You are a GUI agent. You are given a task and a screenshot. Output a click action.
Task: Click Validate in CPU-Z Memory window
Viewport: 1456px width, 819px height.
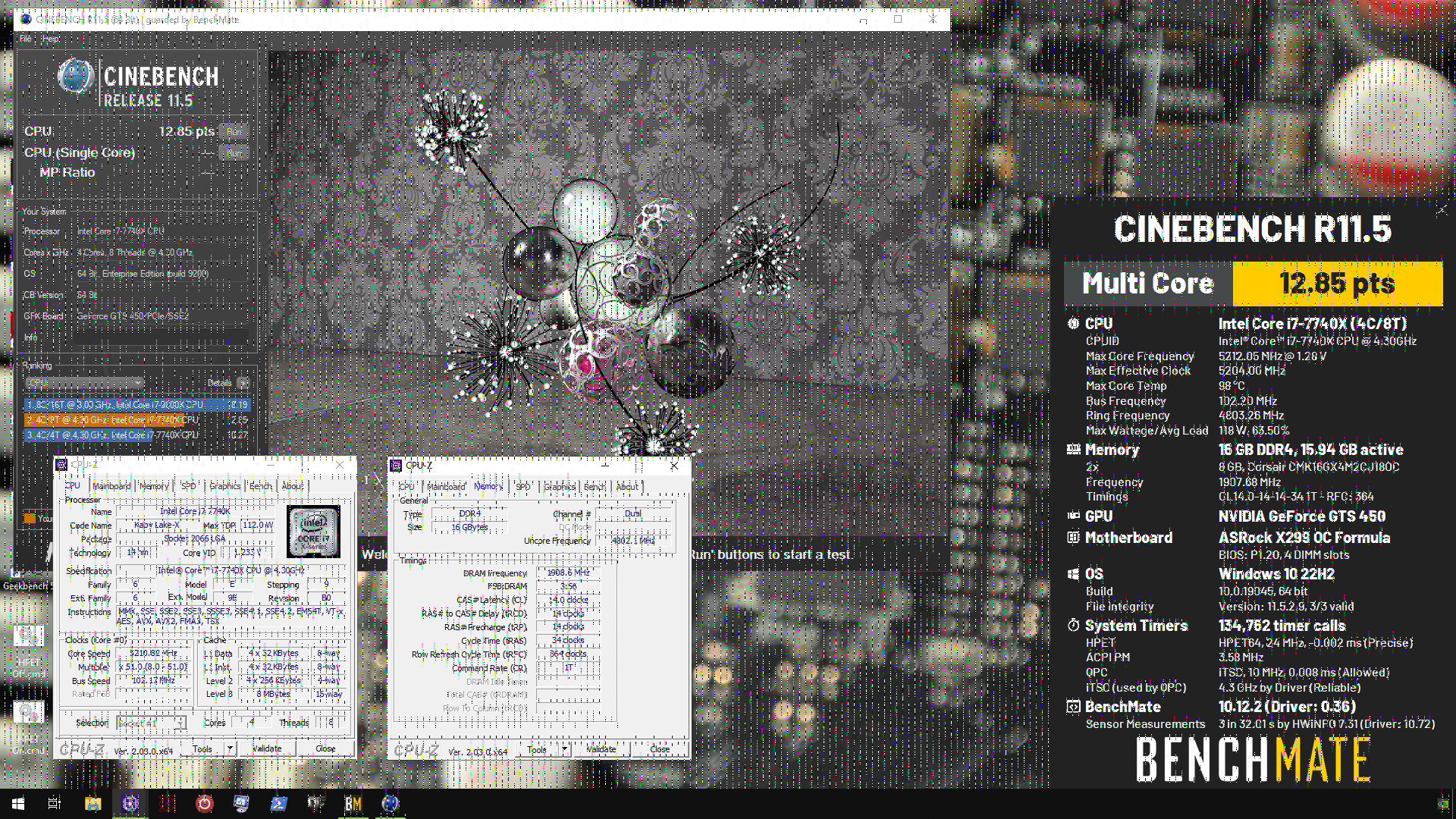point(601,749)
